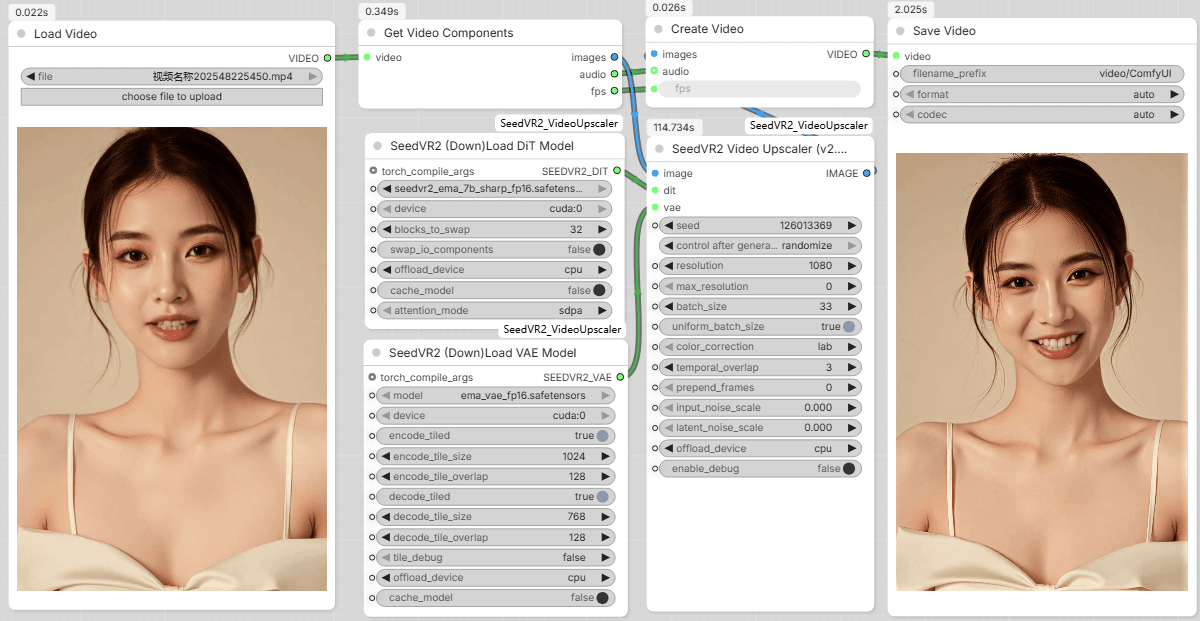Image resolution: width=1200 pixels, height=621 pixels.
Task: Click the upscaled output video preview
Action: coord(1041,371)
